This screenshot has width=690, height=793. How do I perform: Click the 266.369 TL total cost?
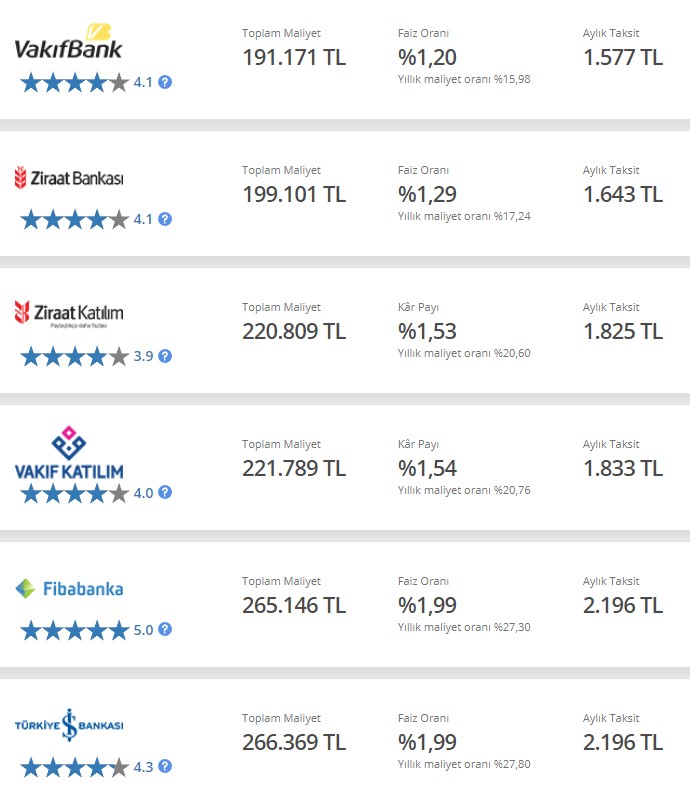tap(294, 742)
